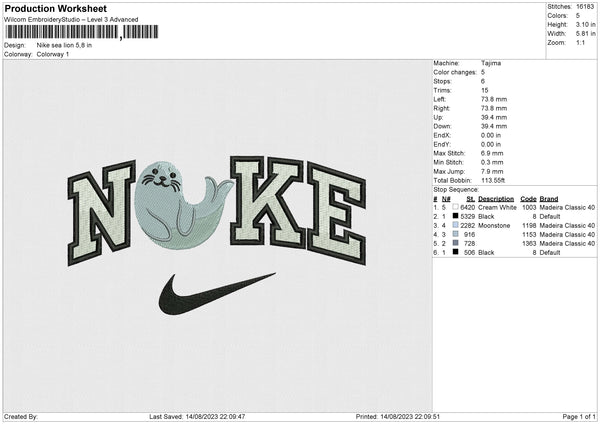Click the black swatch in stop row 2
Image resolution: width=600 pixels, height=424 pixels.
click(x=455, y=216)
